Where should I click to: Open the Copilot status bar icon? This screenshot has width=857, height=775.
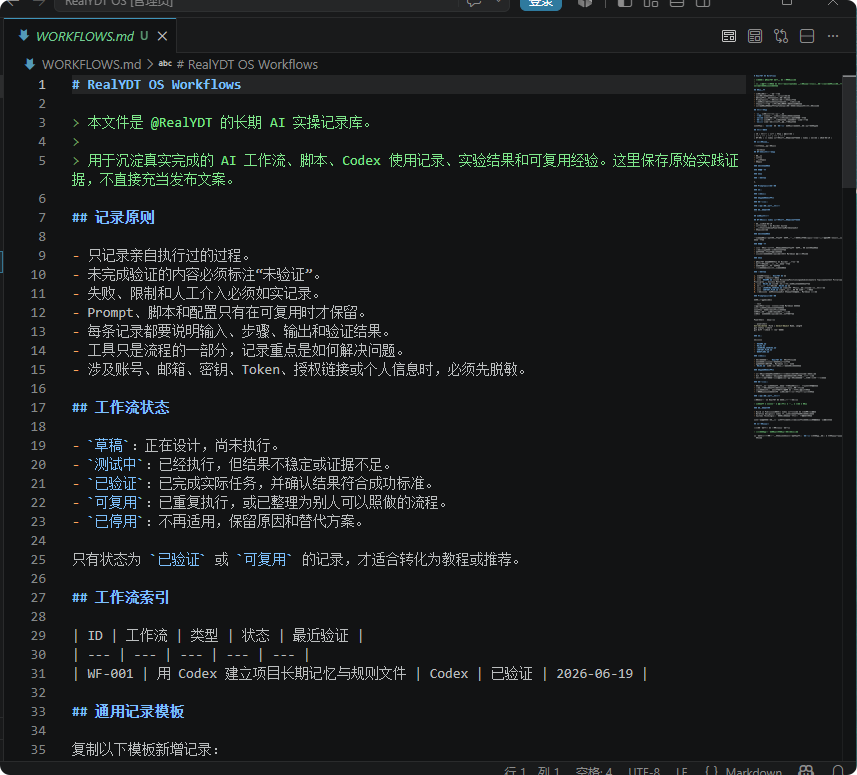coord(806,770)
